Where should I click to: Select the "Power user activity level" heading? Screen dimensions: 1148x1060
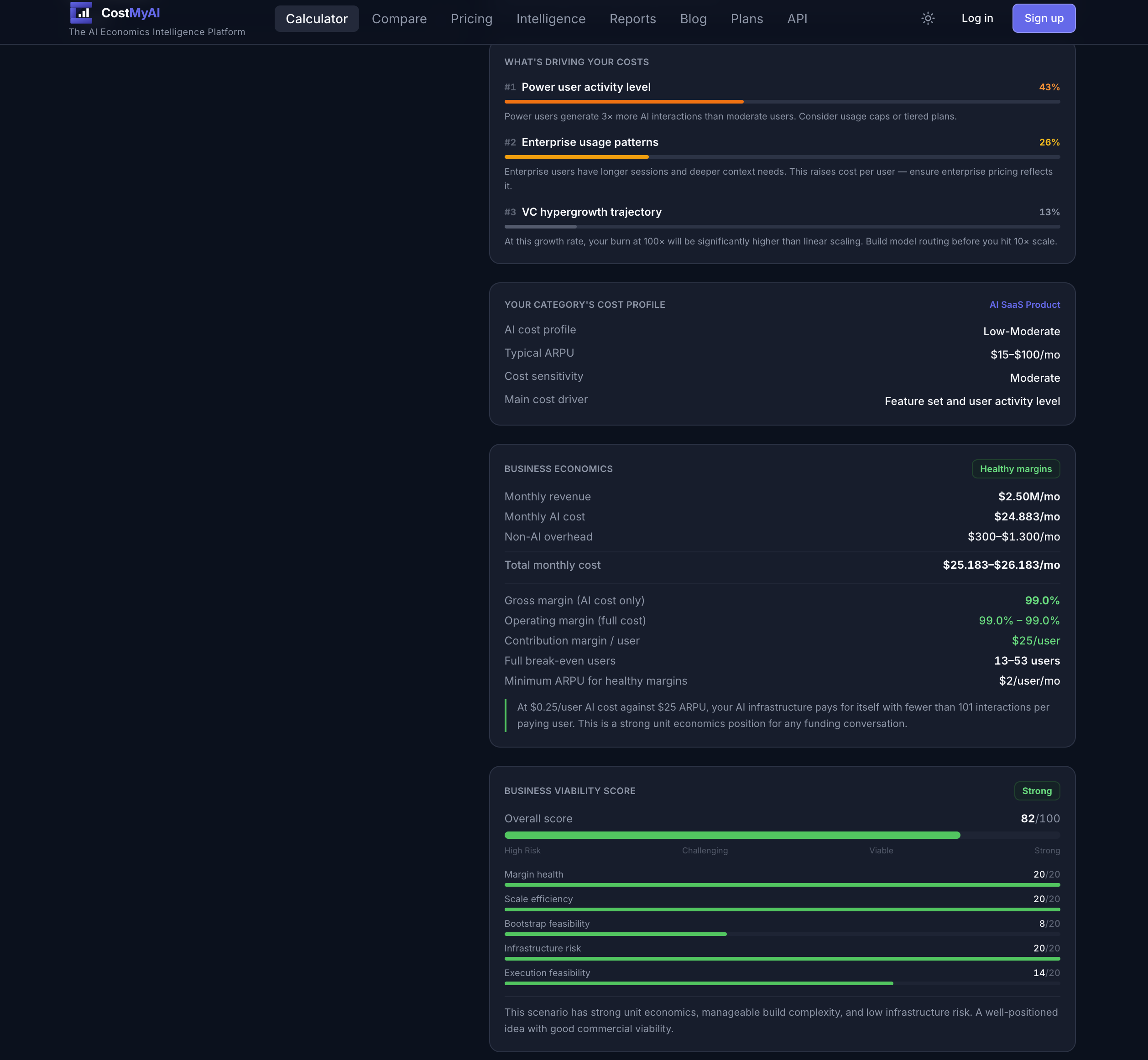point(586,87)
